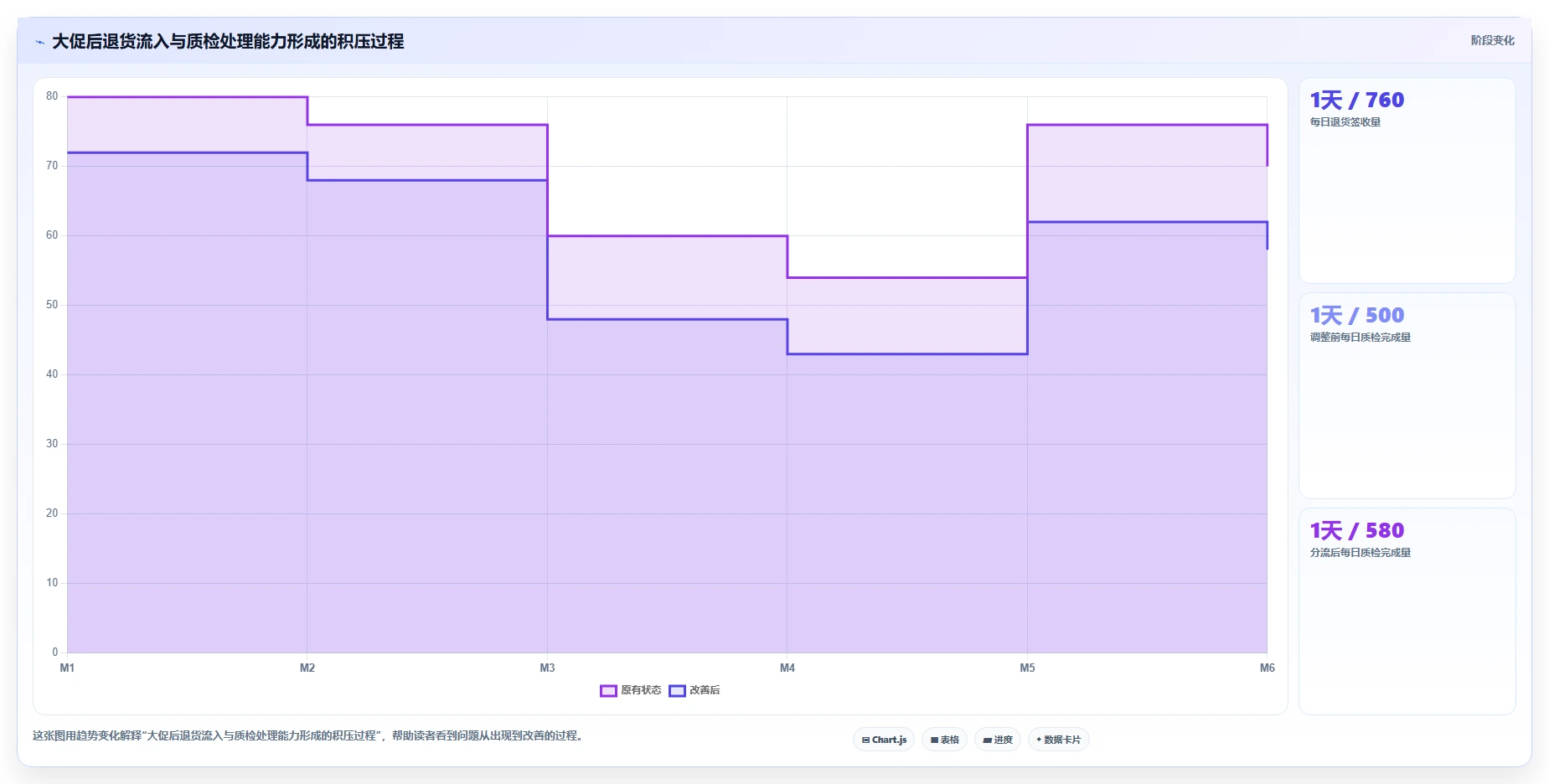Click the purple 原有状态 legend swatch
The width and height of the screenshot is (1549, 784).
coord(608,690)
